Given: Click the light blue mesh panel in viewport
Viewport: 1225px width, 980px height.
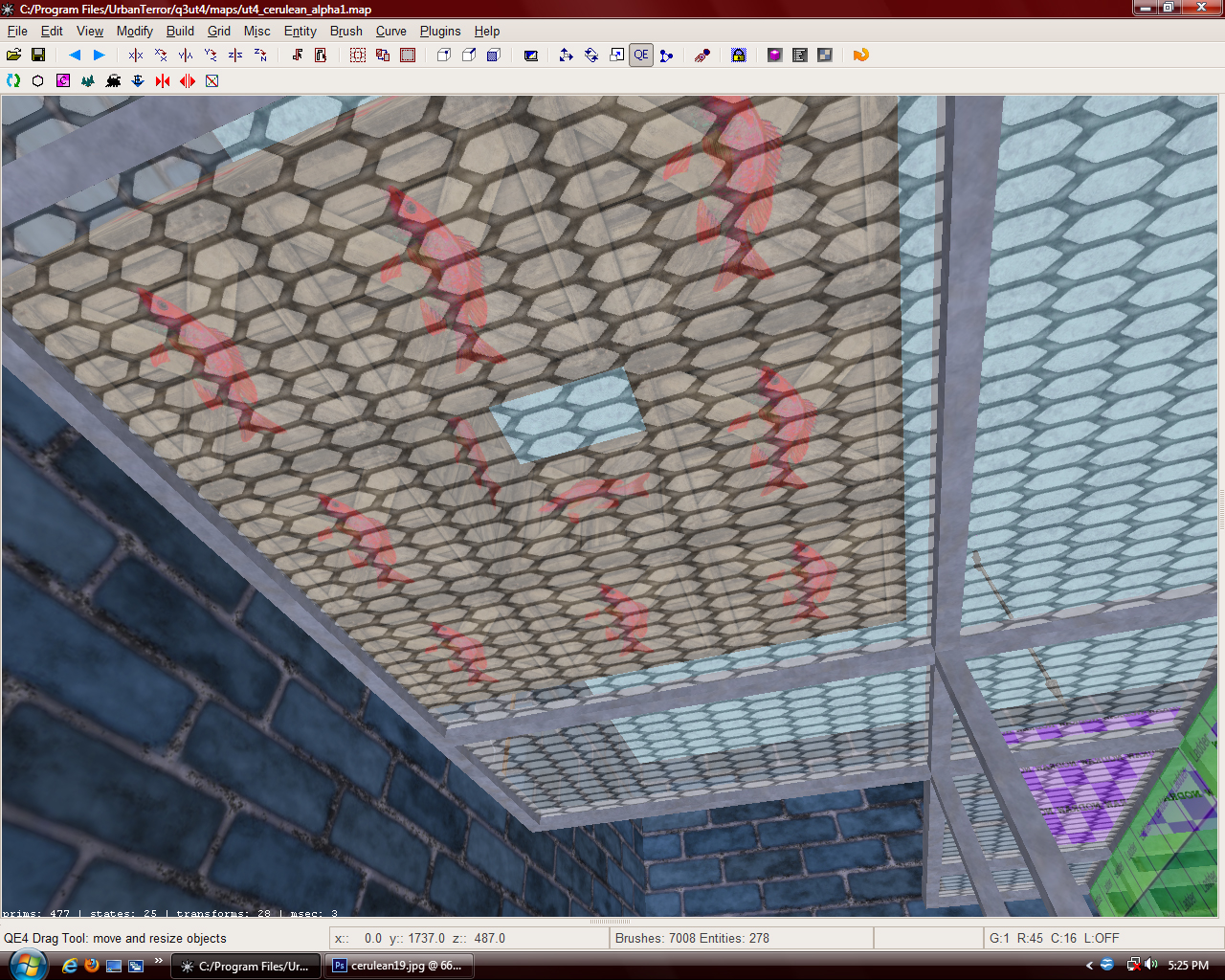Looking at the screenshot, I should [567, 415].
